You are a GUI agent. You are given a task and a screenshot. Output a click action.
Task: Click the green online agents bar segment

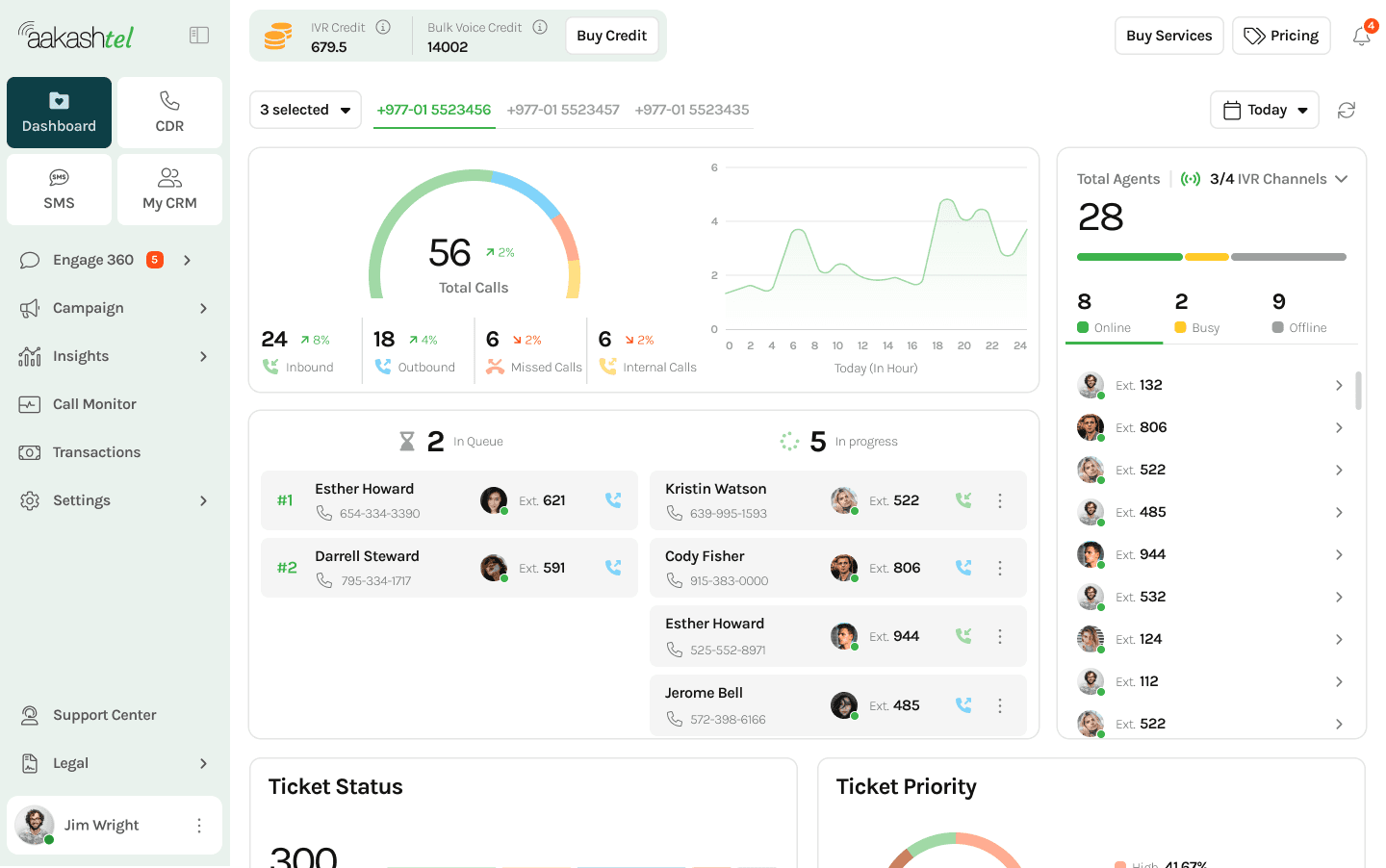pyautogui.click(x=1129, y=257)
